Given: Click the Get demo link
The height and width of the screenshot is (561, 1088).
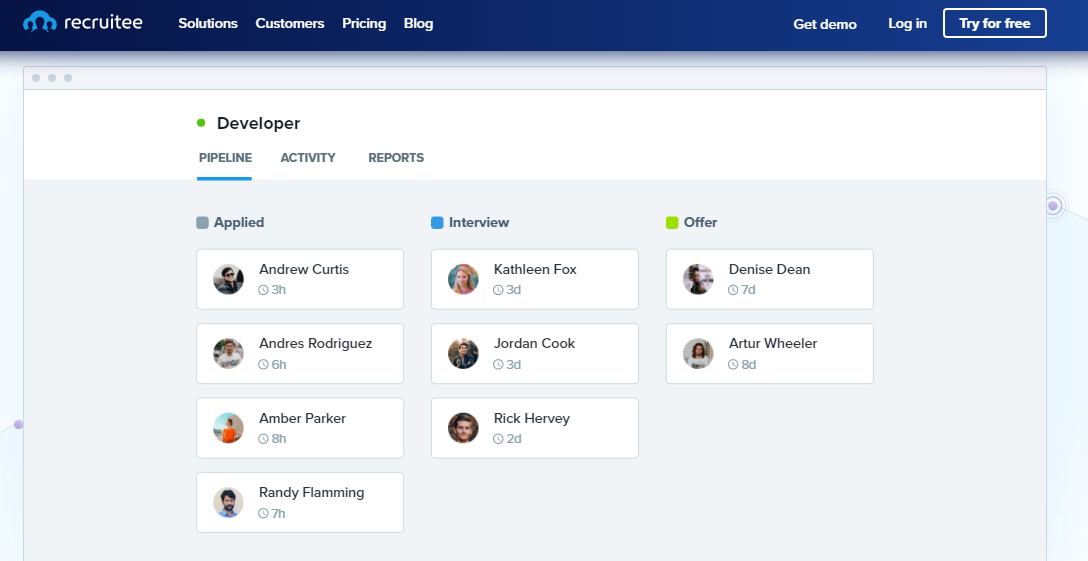Looking at the screenshot, I should (x=825, y=24).
